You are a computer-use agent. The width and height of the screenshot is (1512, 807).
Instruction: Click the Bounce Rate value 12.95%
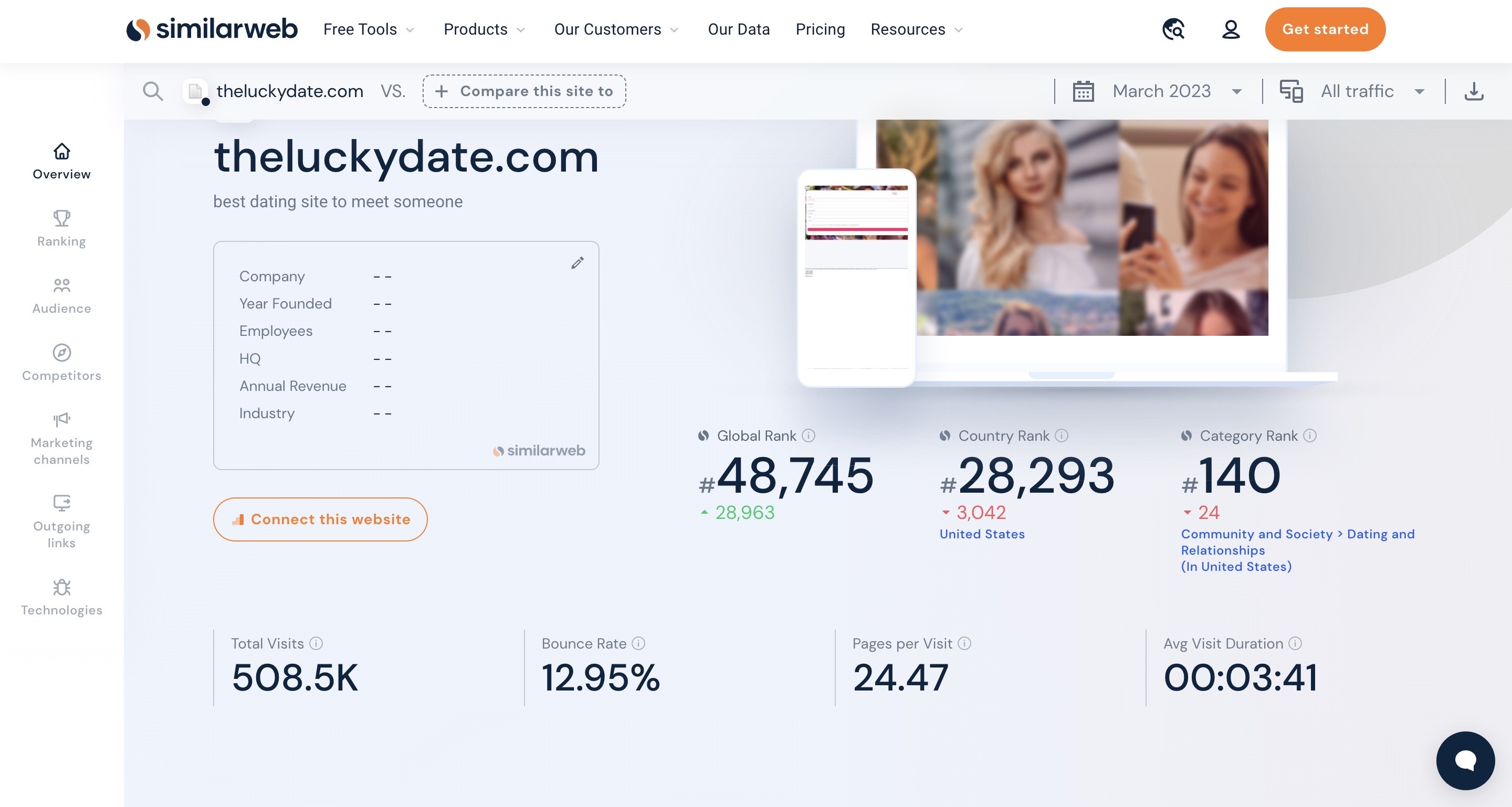click(x=601, y=678)
